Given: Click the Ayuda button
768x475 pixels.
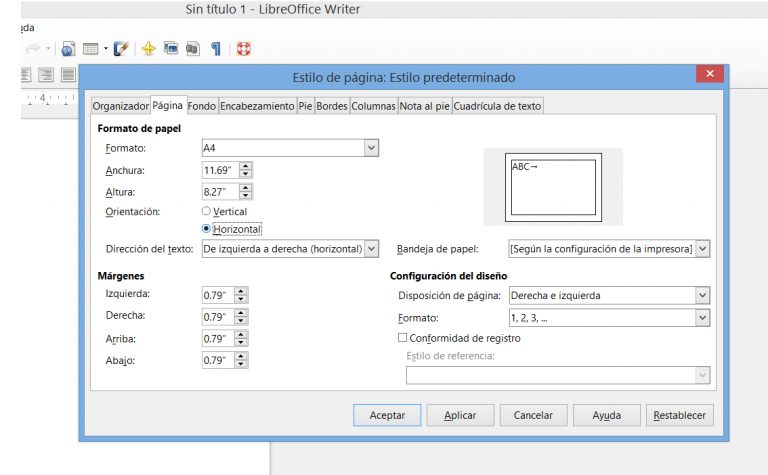Looking at the screenshot, I should pyautogui.click(x=606, y=415).
